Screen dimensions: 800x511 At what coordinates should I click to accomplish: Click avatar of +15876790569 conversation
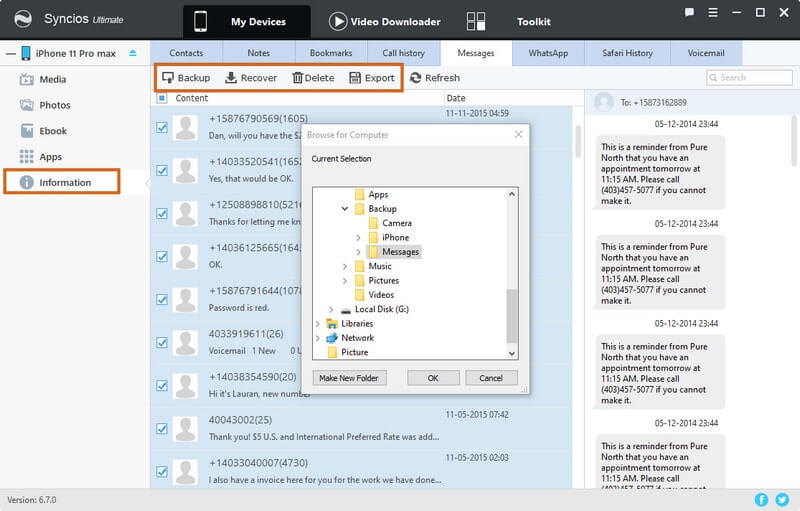pos(185,127)
